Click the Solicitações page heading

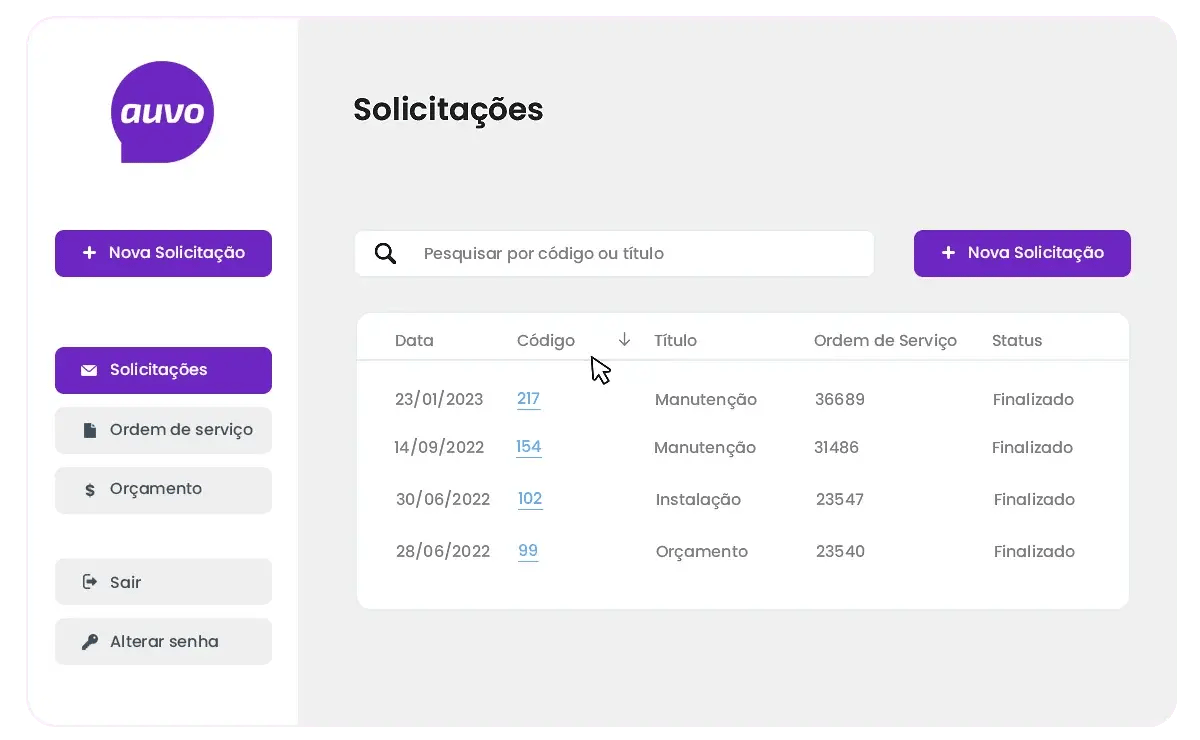tap(449, 110)
